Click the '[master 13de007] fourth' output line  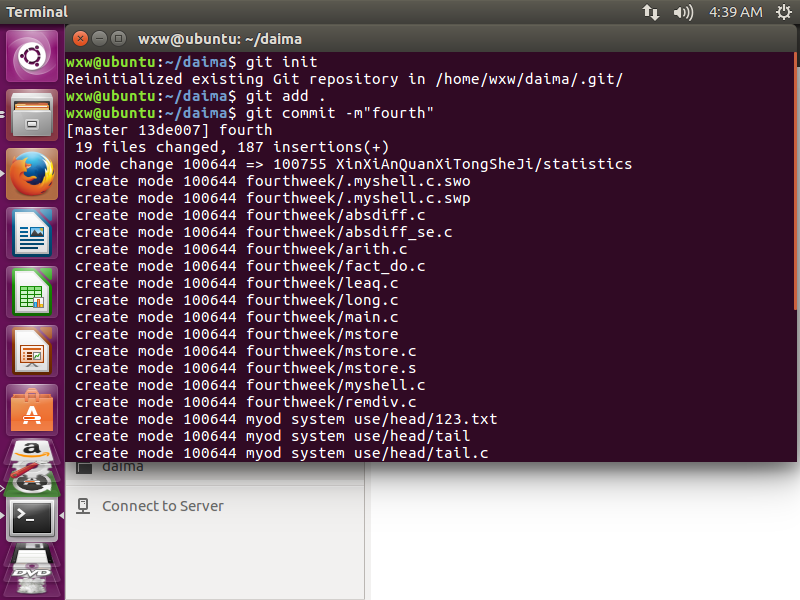click(169, 130)
